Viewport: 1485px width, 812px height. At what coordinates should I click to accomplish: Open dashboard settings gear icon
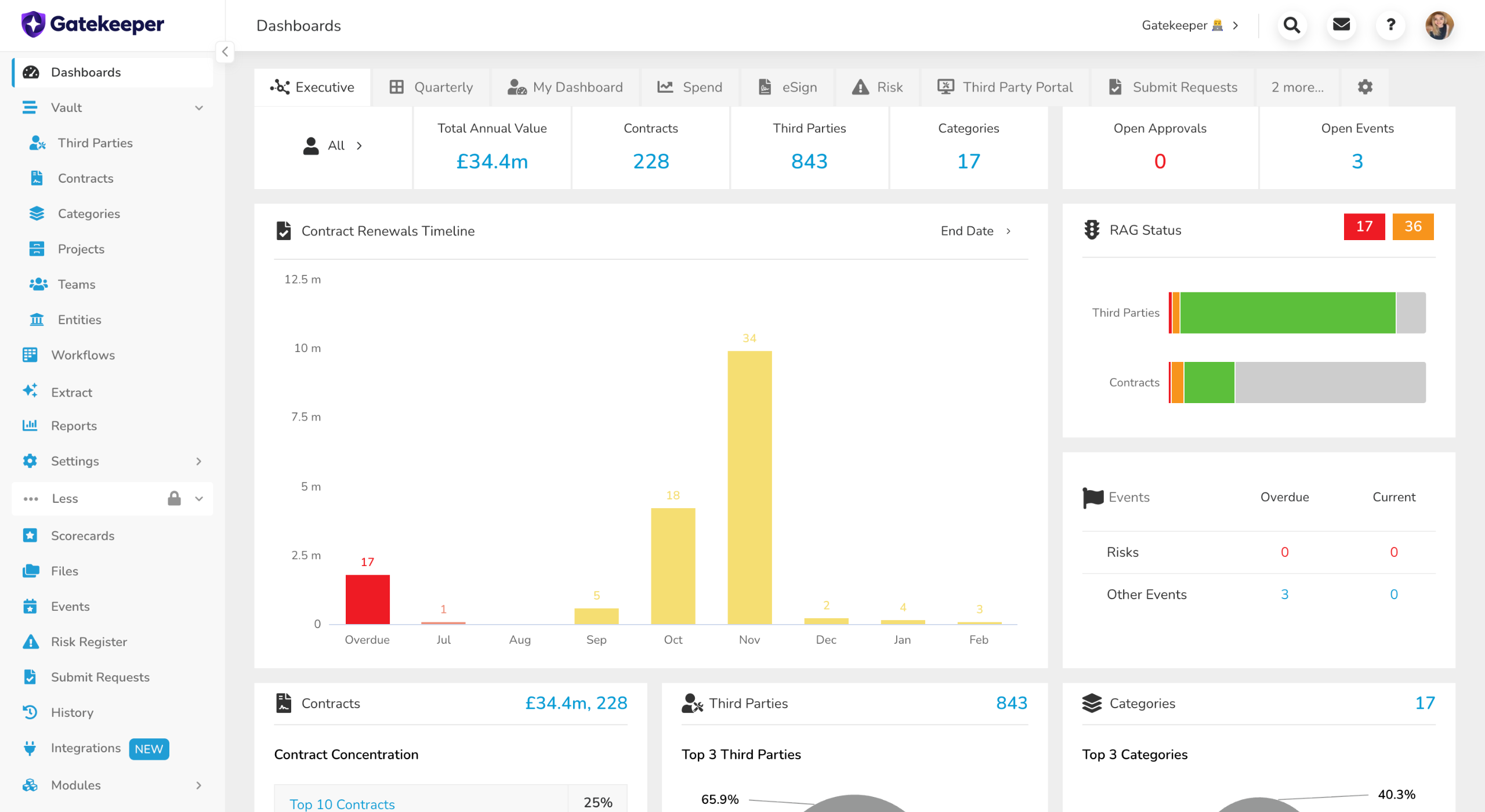tap(1365, 87)
